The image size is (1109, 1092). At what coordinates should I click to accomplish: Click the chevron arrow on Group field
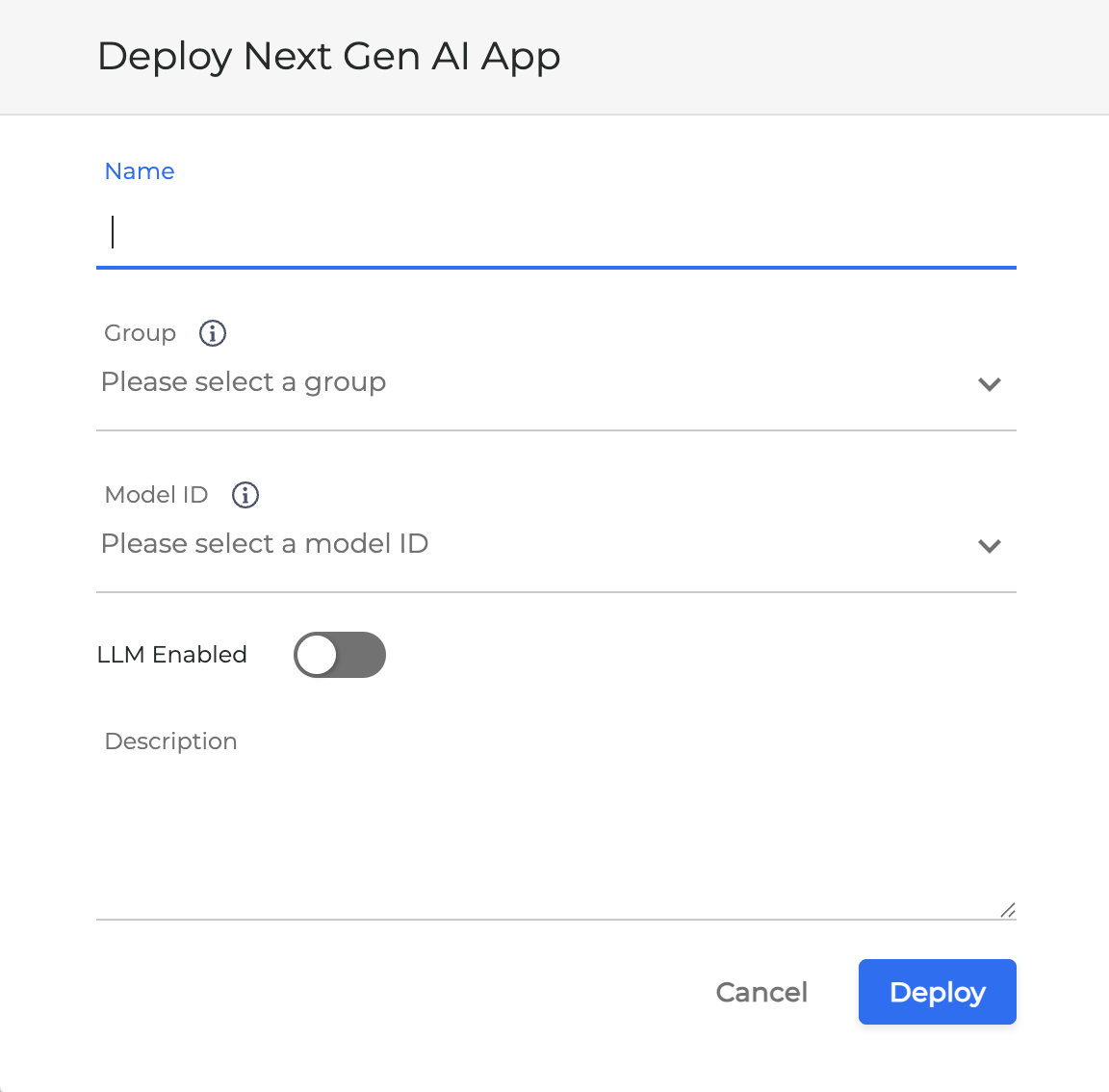click(989, 384)
